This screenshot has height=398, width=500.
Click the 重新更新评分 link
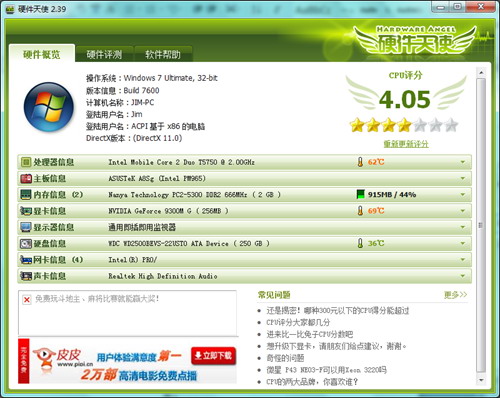click(x=406, y=144)
